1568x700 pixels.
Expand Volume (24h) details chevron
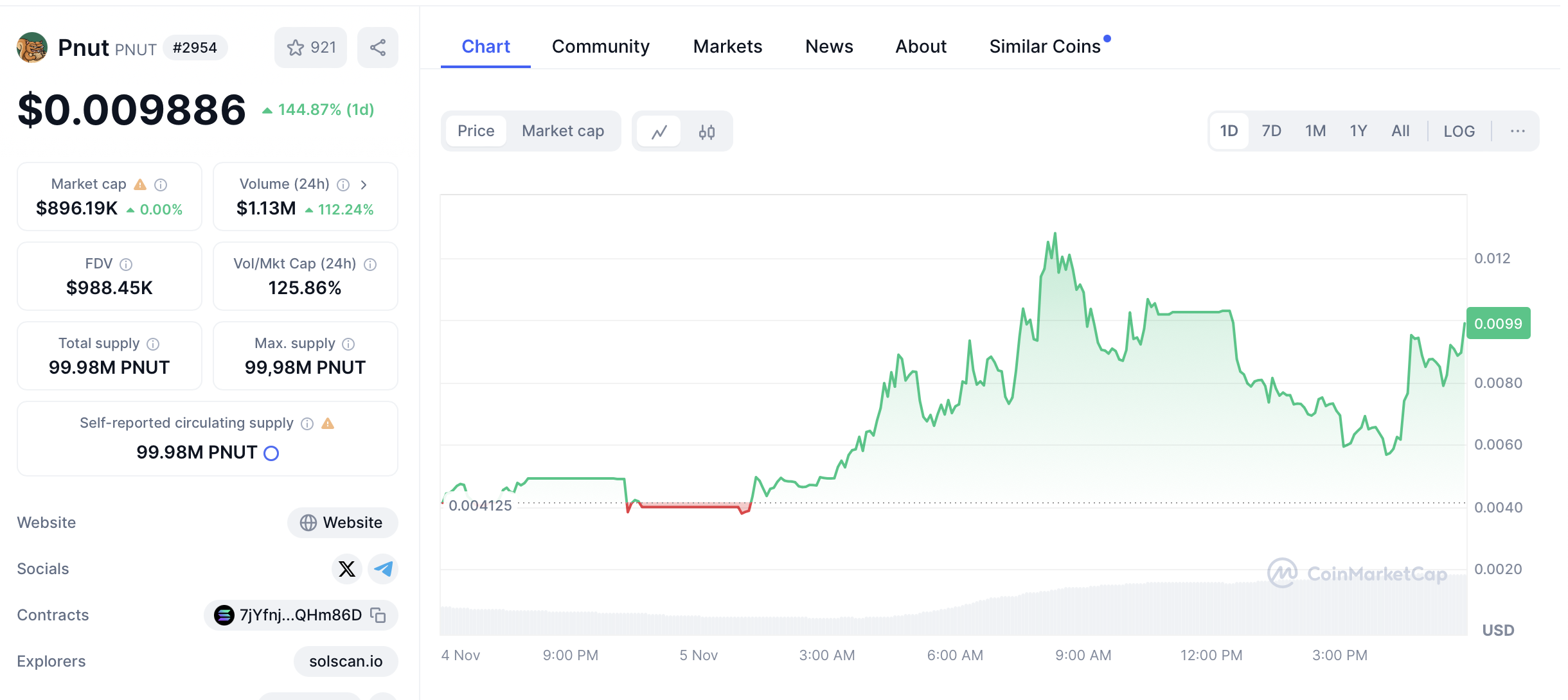tap(364, 185)
